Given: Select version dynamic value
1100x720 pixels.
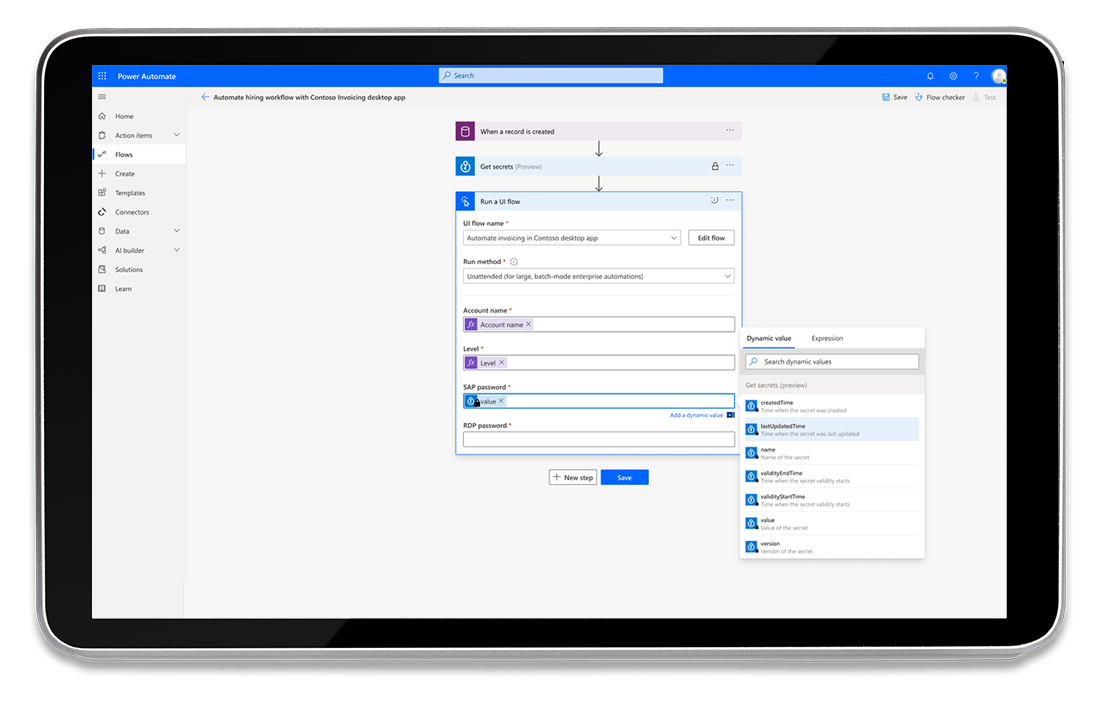Looking at the screenshot, I should pos(832,547).
